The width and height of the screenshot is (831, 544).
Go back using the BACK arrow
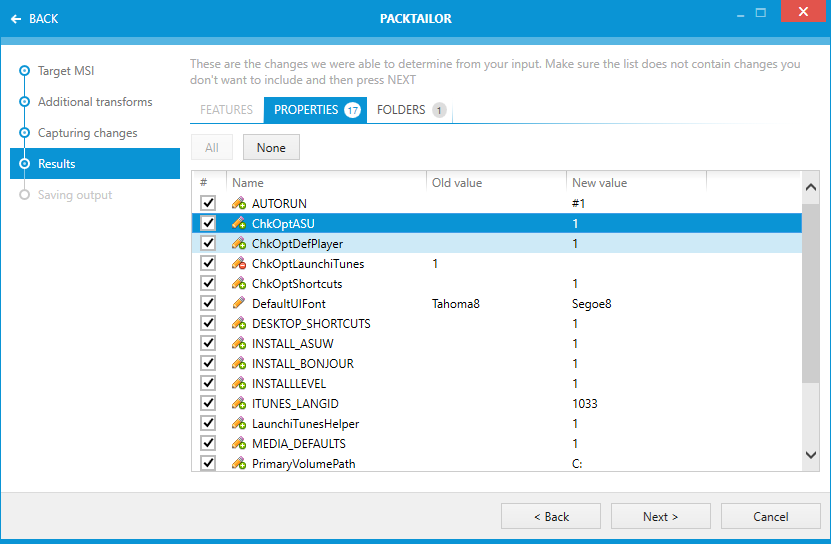point(34,18)
